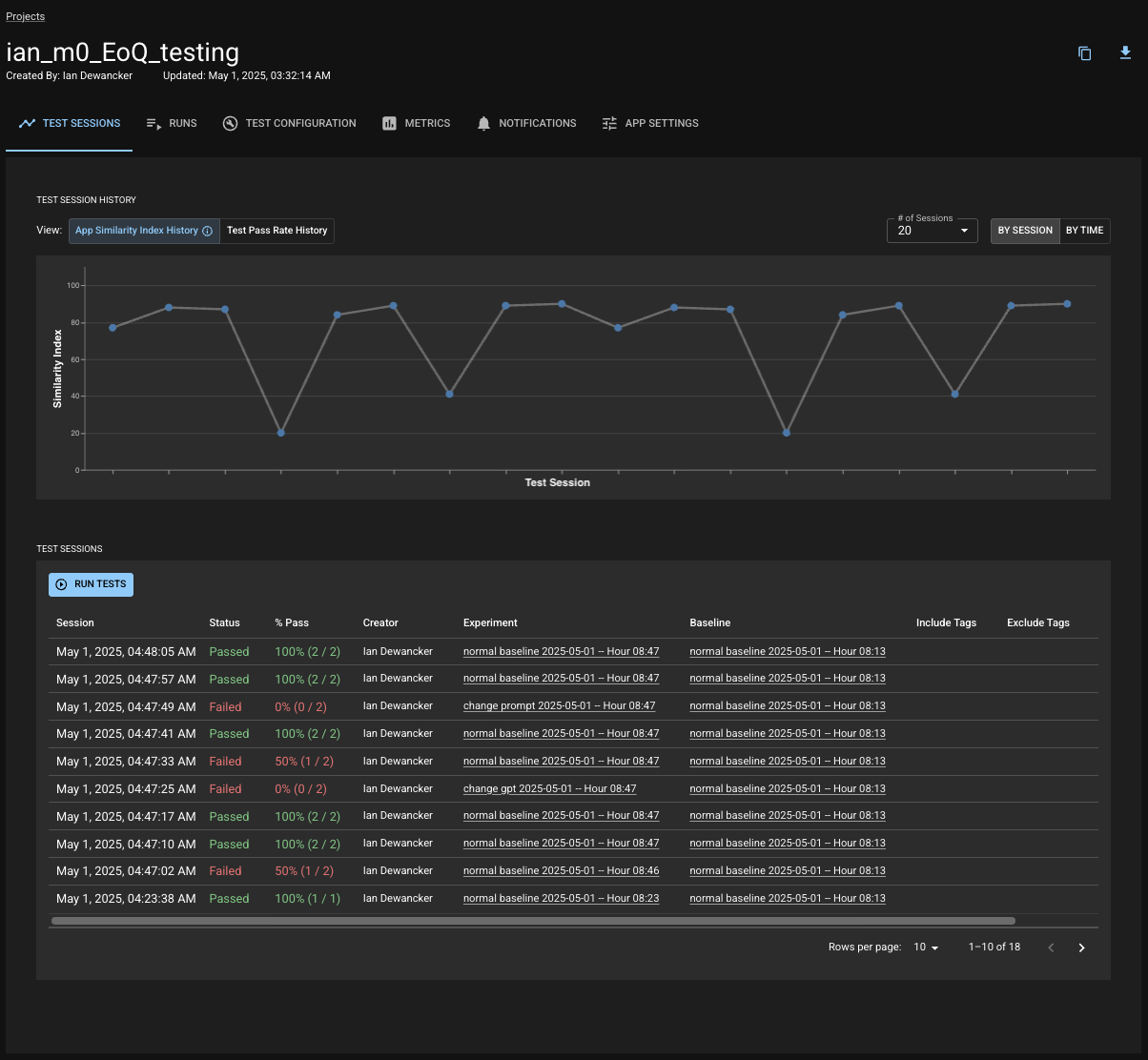
Task: Toggle chart to By Time
Action: (1084, 231)
